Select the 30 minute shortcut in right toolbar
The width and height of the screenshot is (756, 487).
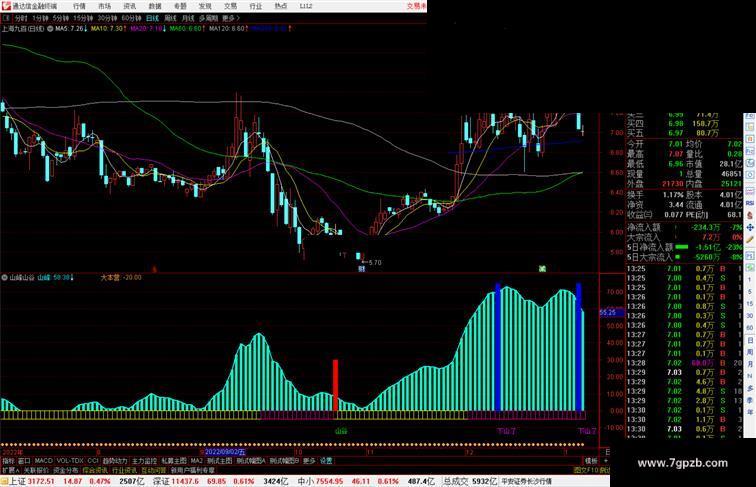point(750,316)
